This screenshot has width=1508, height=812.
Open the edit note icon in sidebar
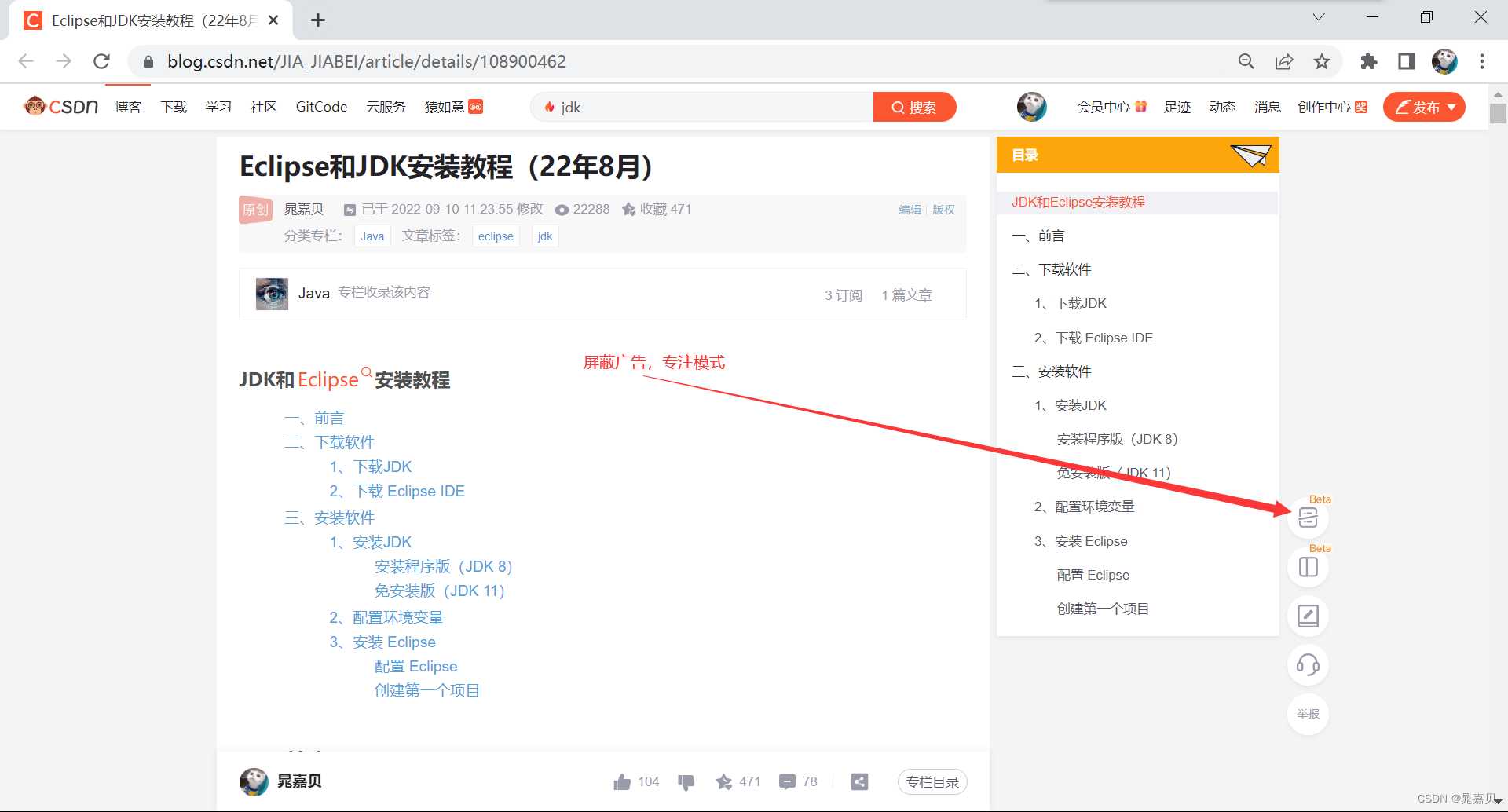[1308, 616]
